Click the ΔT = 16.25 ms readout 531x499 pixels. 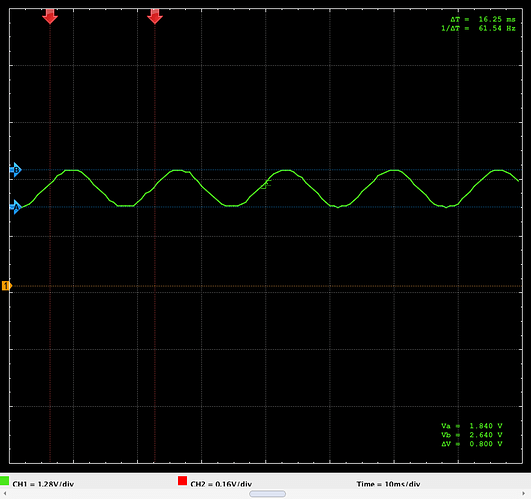483,19
